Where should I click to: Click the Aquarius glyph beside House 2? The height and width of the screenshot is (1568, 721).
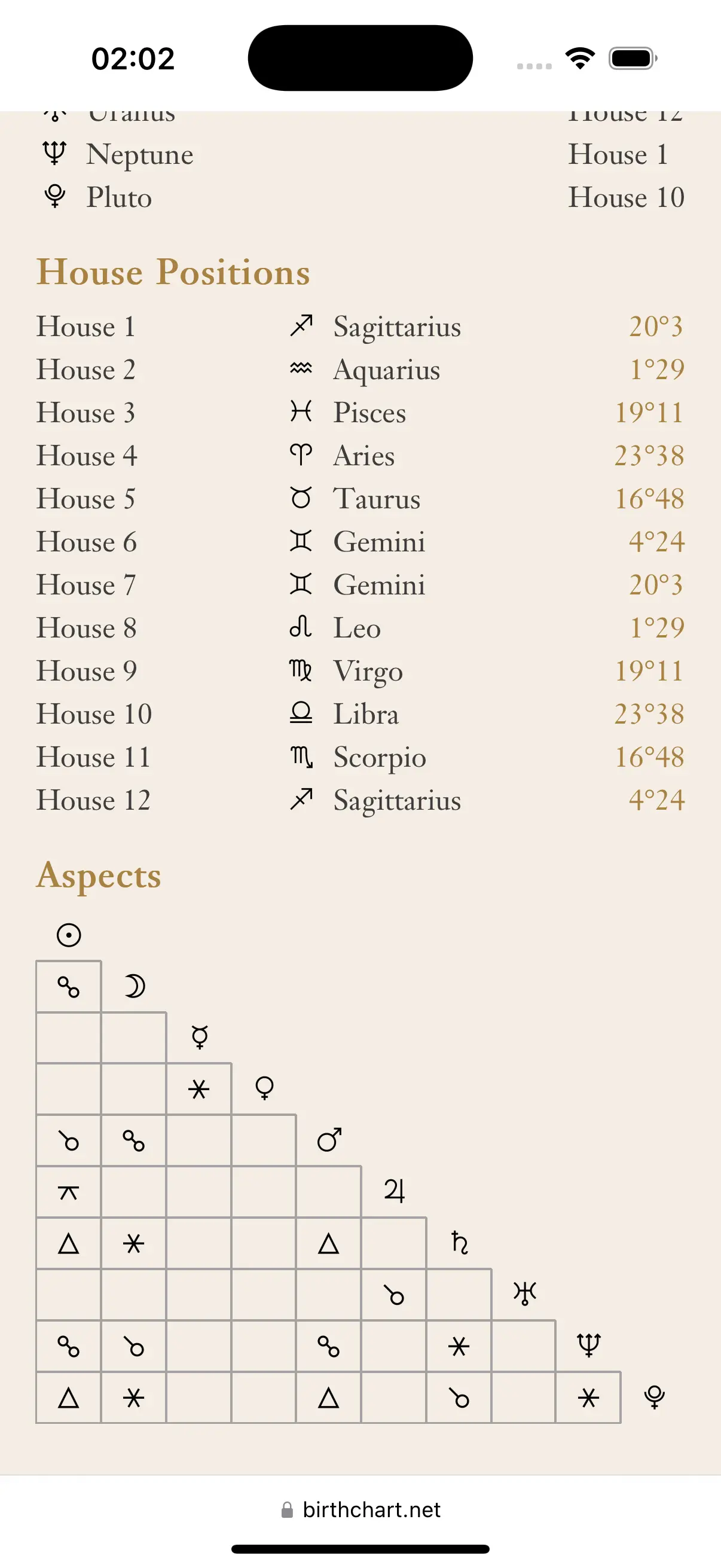point(301,368)
